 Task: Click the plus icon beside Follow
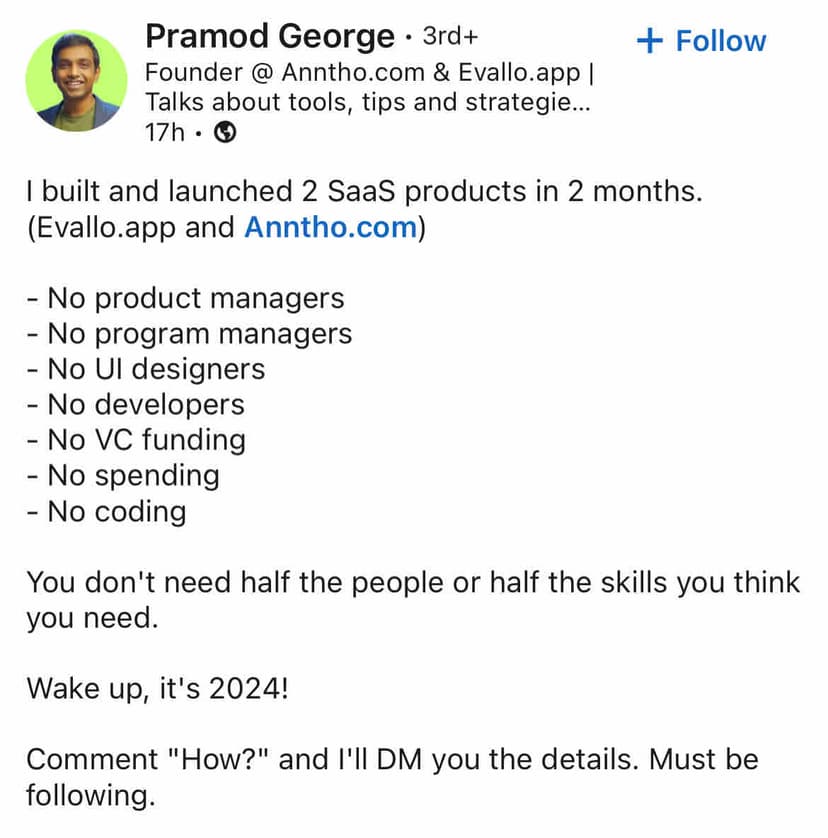pos(650,41)
